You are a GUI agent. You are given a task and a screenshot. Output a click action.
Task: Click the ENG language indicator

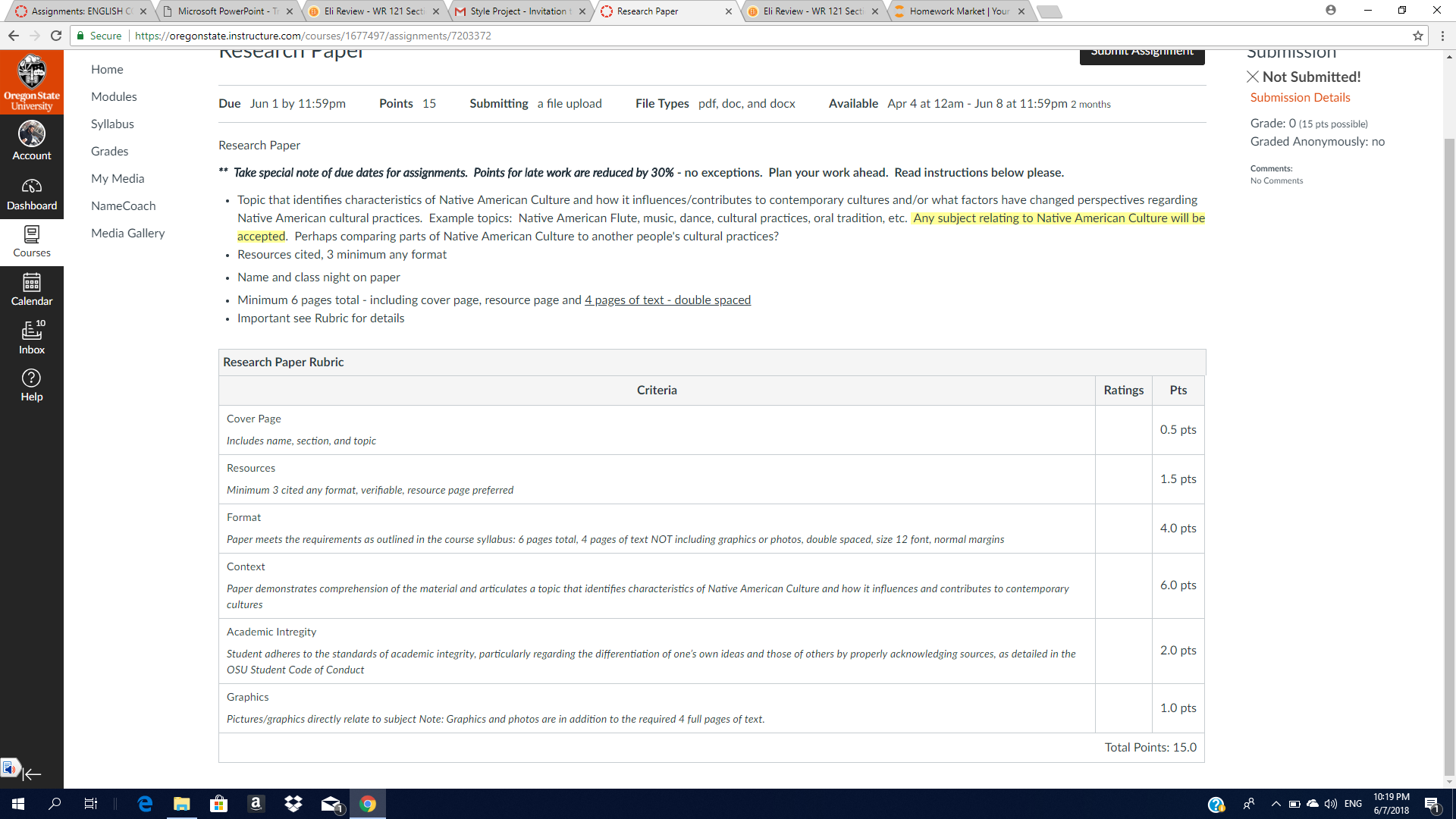1353,804
